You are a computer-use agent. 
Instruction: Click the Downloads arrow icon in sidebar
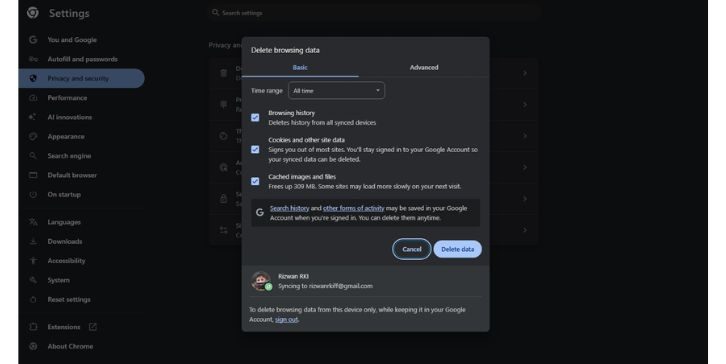pyautogui.click(x=33, y=242)
